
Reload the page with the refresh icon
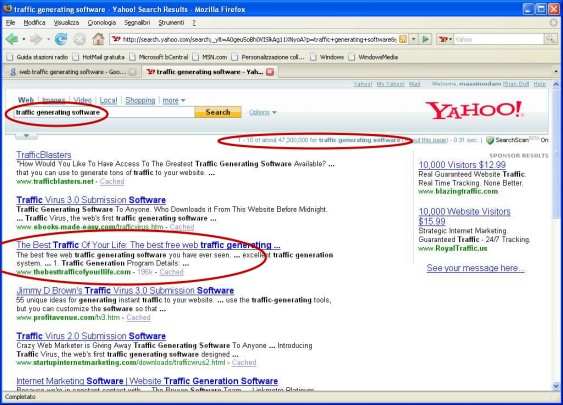(61, 39)
